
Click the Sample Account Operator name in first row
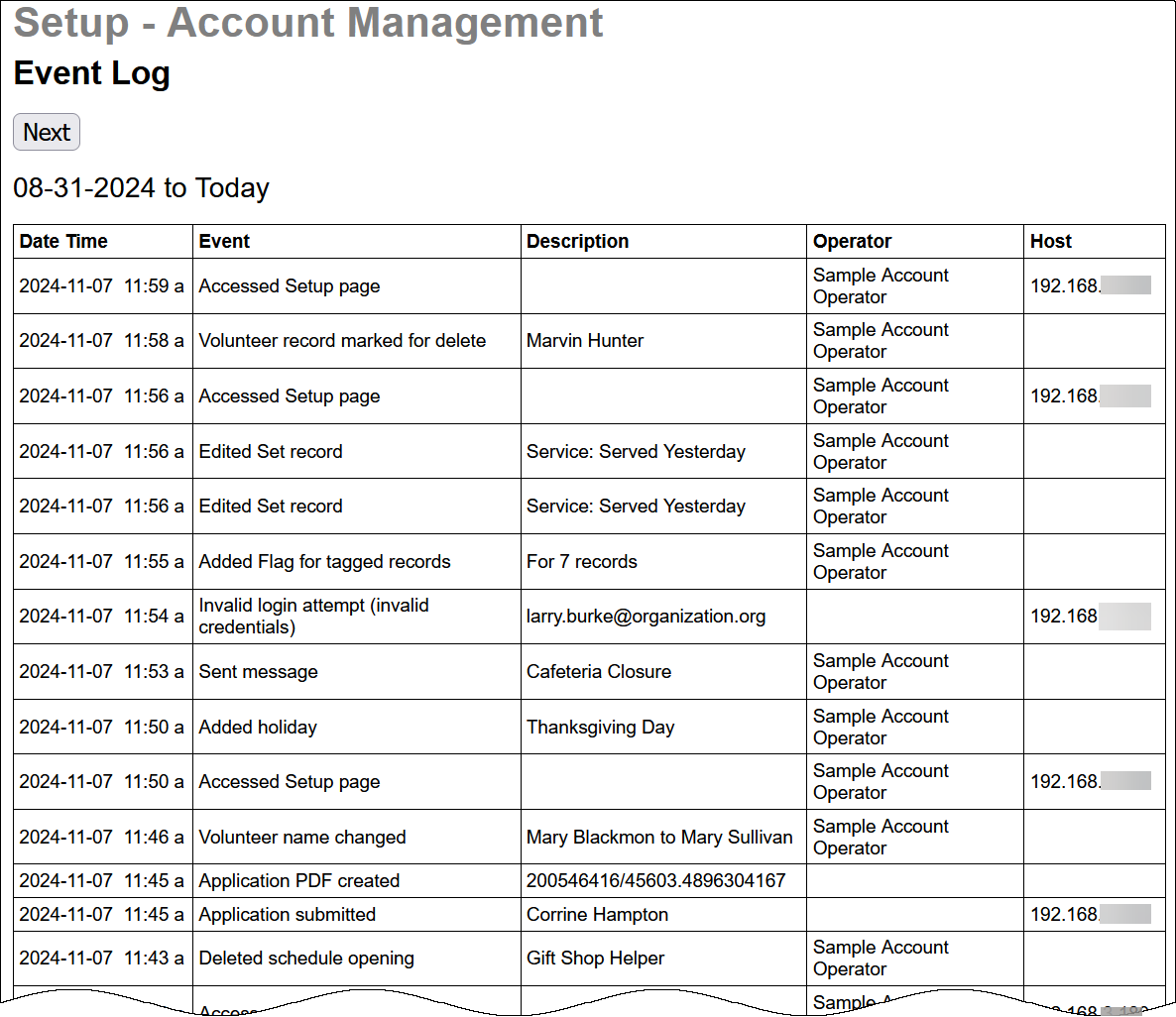click(x=880, y=285)
